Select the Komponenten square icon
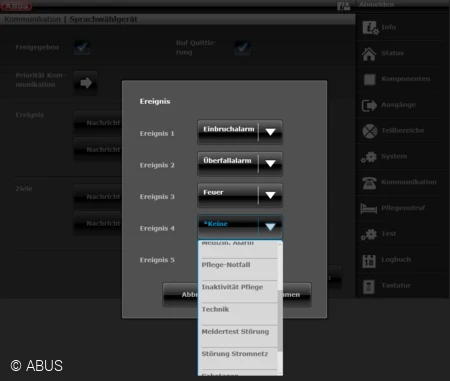 pos(369,79)
